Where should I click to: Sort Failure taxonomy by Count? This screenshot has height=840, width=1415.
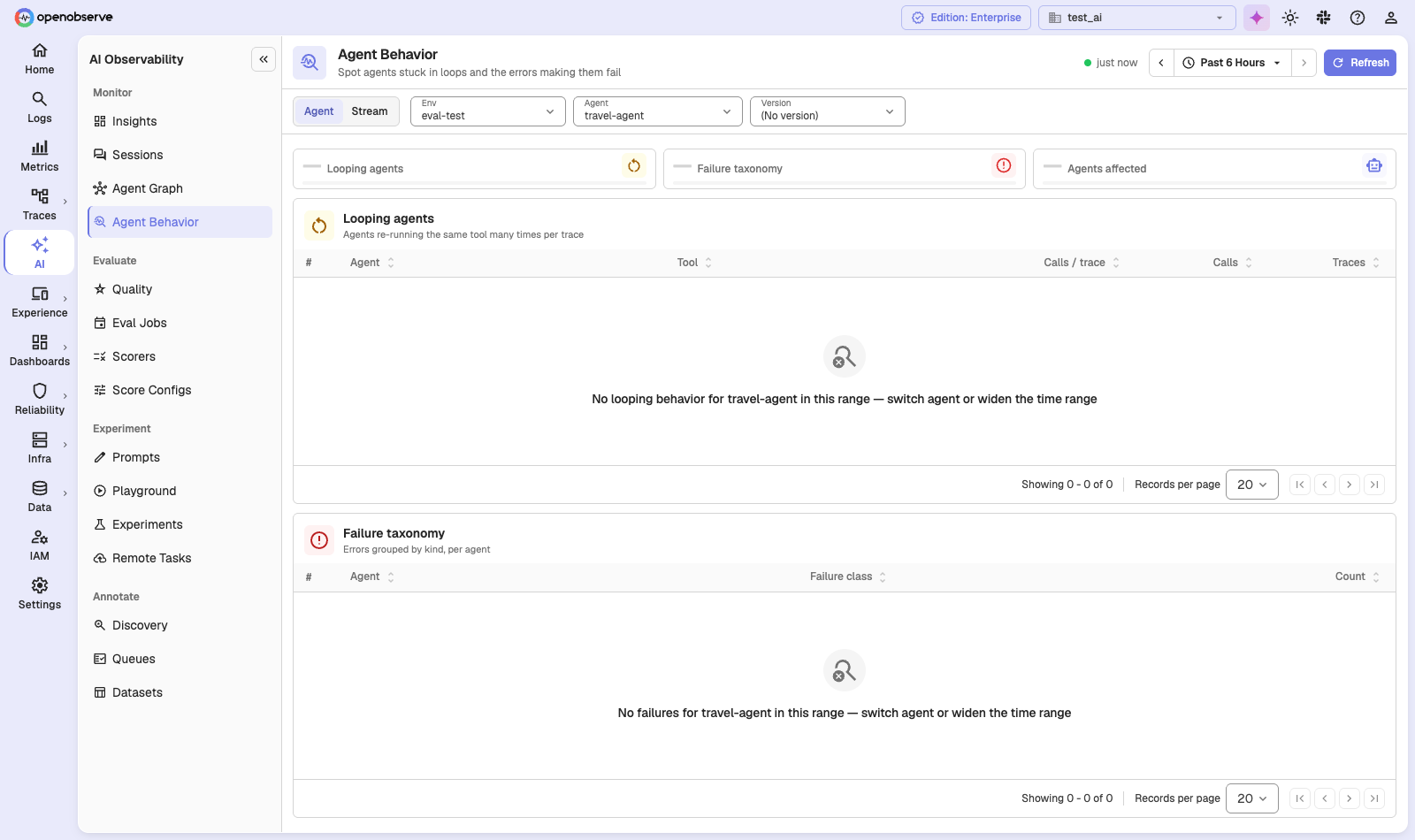coord(1358,577)
